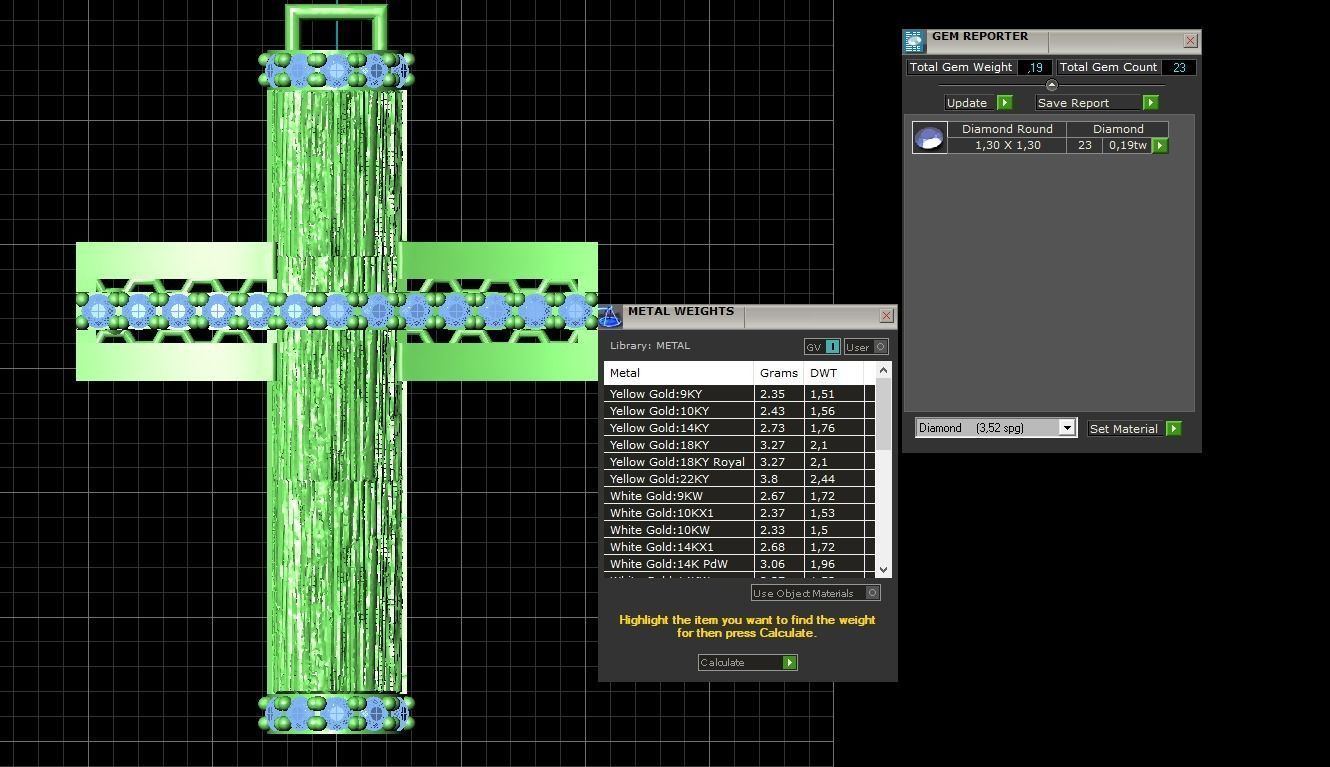This screenshot has width=1330, height=767.
Task: Click the Metal Weights scale icon
Action: point(610,317)
